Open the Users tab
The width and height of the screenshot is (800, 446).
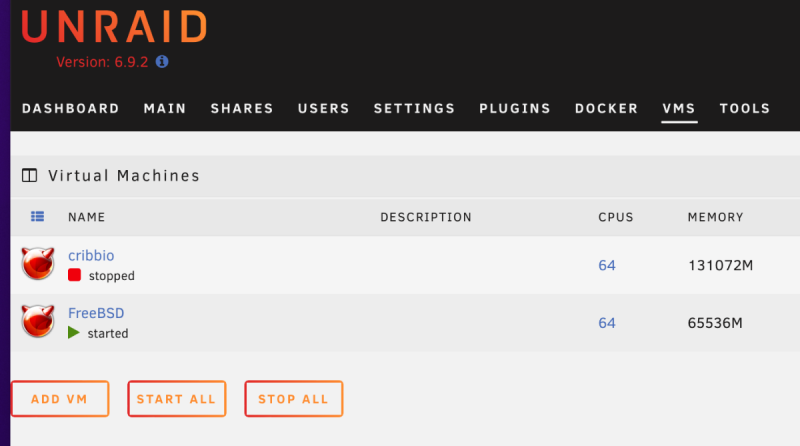[x=323, y=109]
